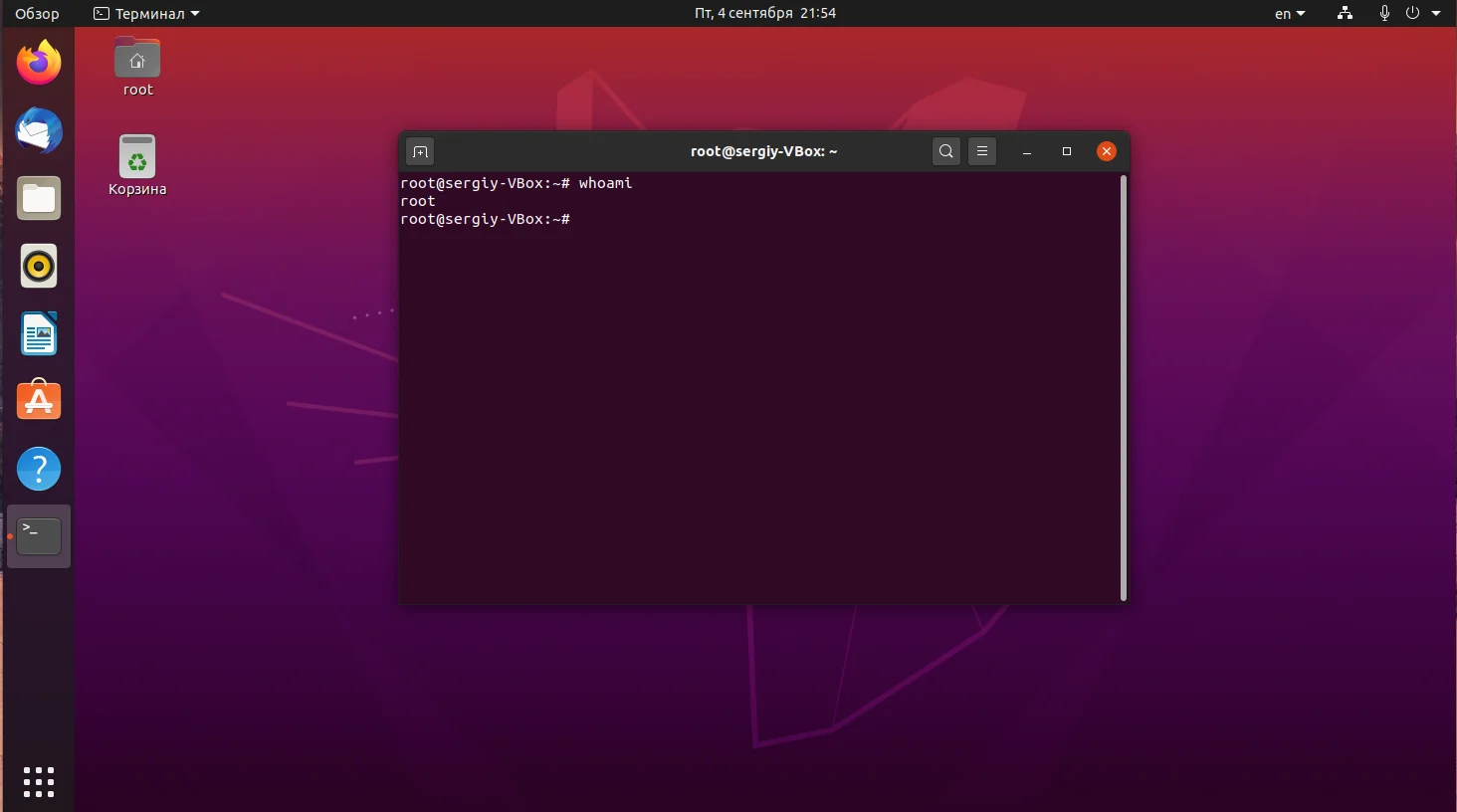Open the Help application in the dock

(x=39, y=469)
